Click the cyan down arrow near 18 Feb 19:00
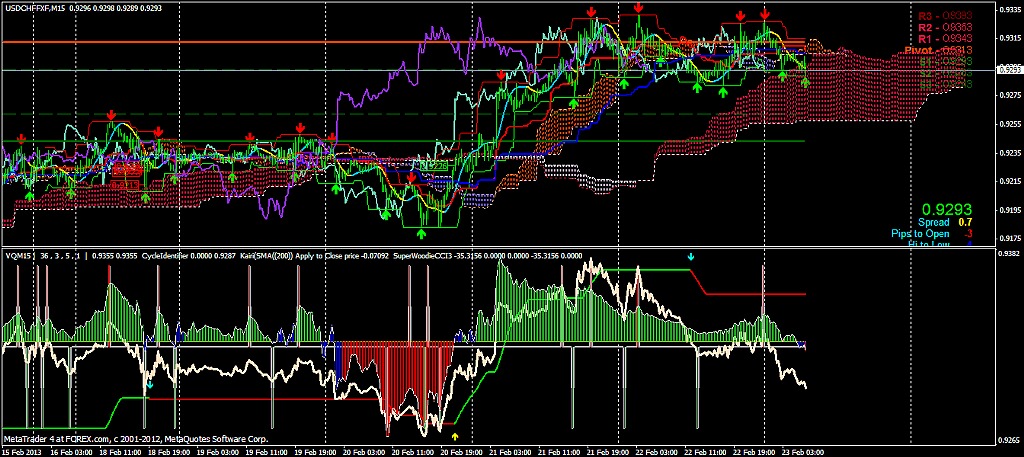The width and height of the screenshot is (1024, 457). 150,385
